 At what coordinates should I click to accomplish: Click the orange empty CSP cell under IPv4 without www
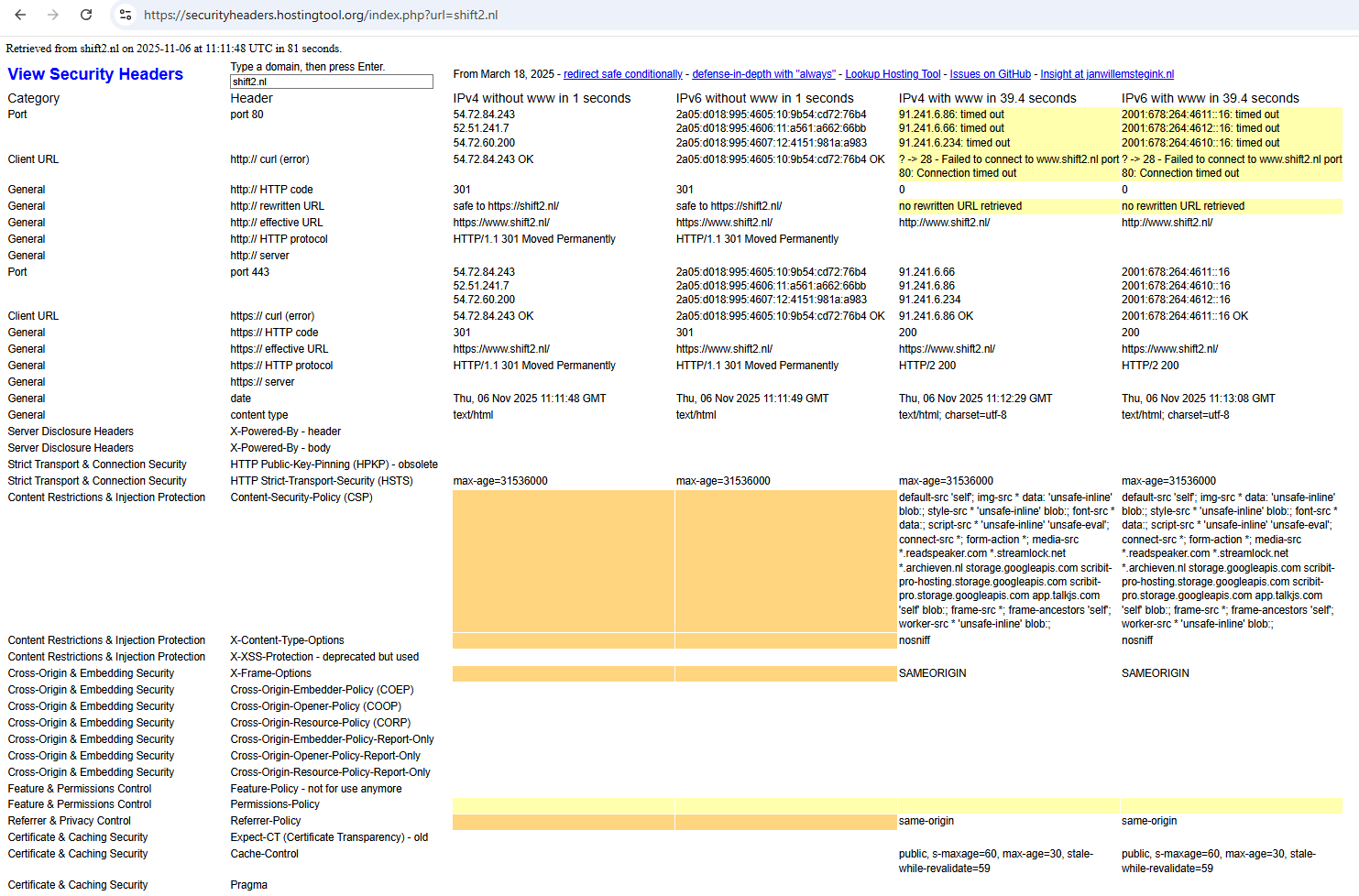tap(563, 560)
